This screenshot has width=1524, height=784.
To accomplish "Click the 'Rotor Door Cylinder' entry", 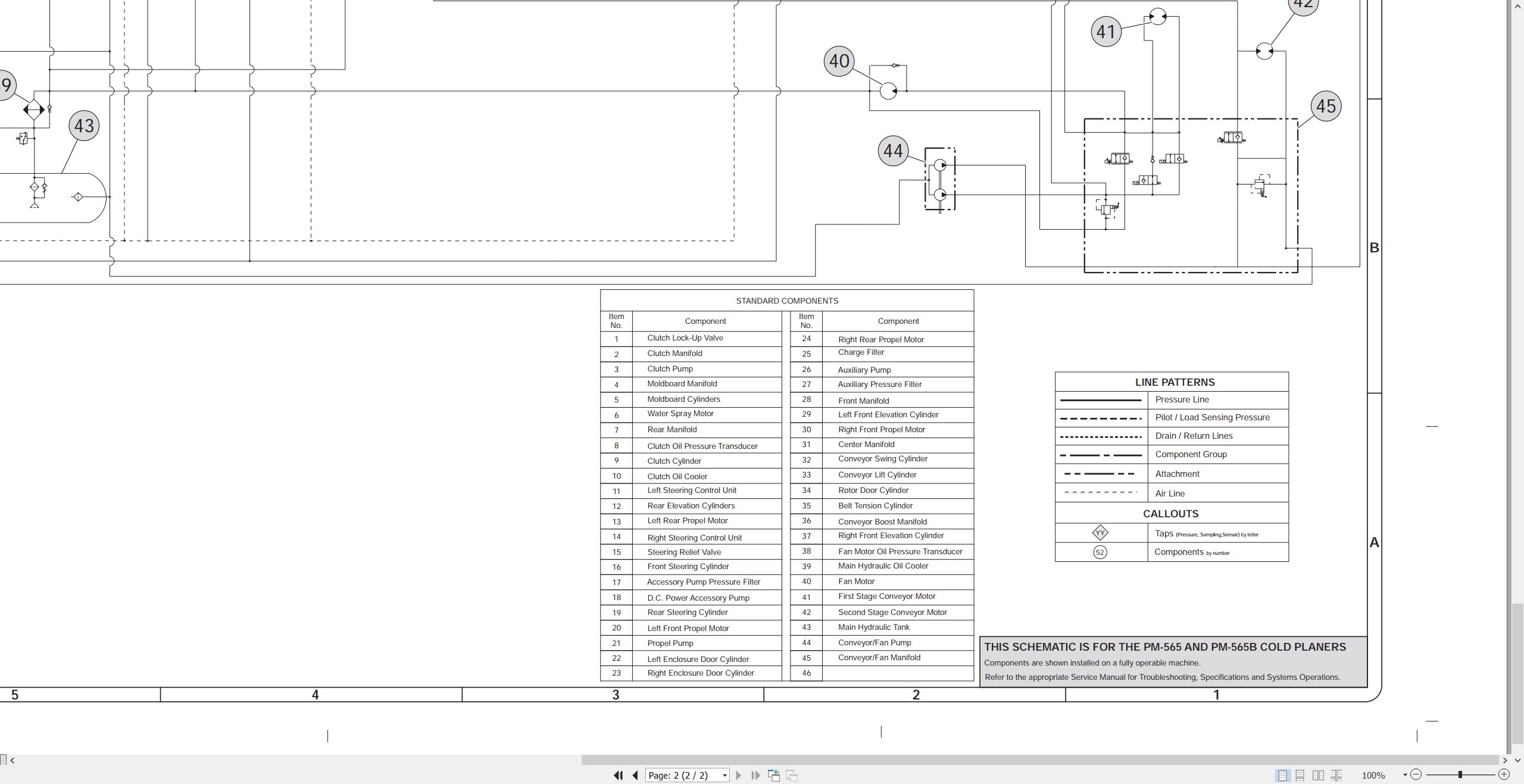I will pos(873,490).
